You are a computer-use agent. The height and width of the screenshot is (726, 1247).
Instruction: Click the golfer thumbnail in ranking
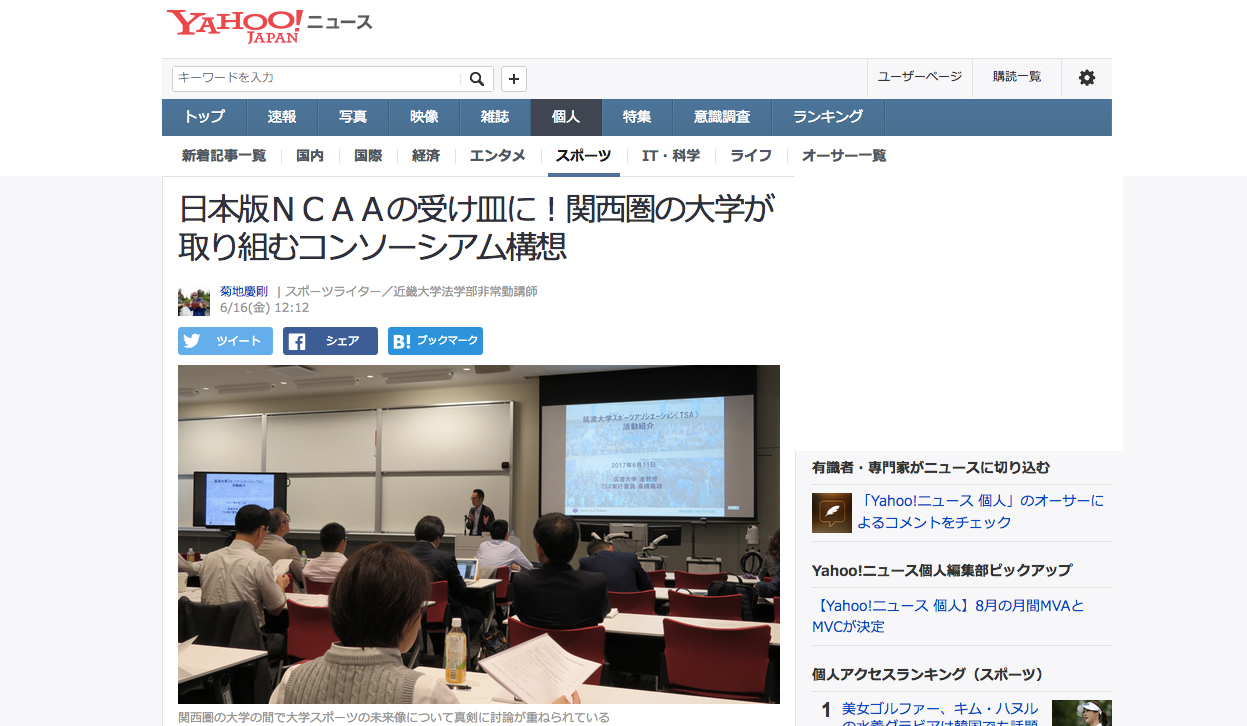click(x=1081, y=713)
